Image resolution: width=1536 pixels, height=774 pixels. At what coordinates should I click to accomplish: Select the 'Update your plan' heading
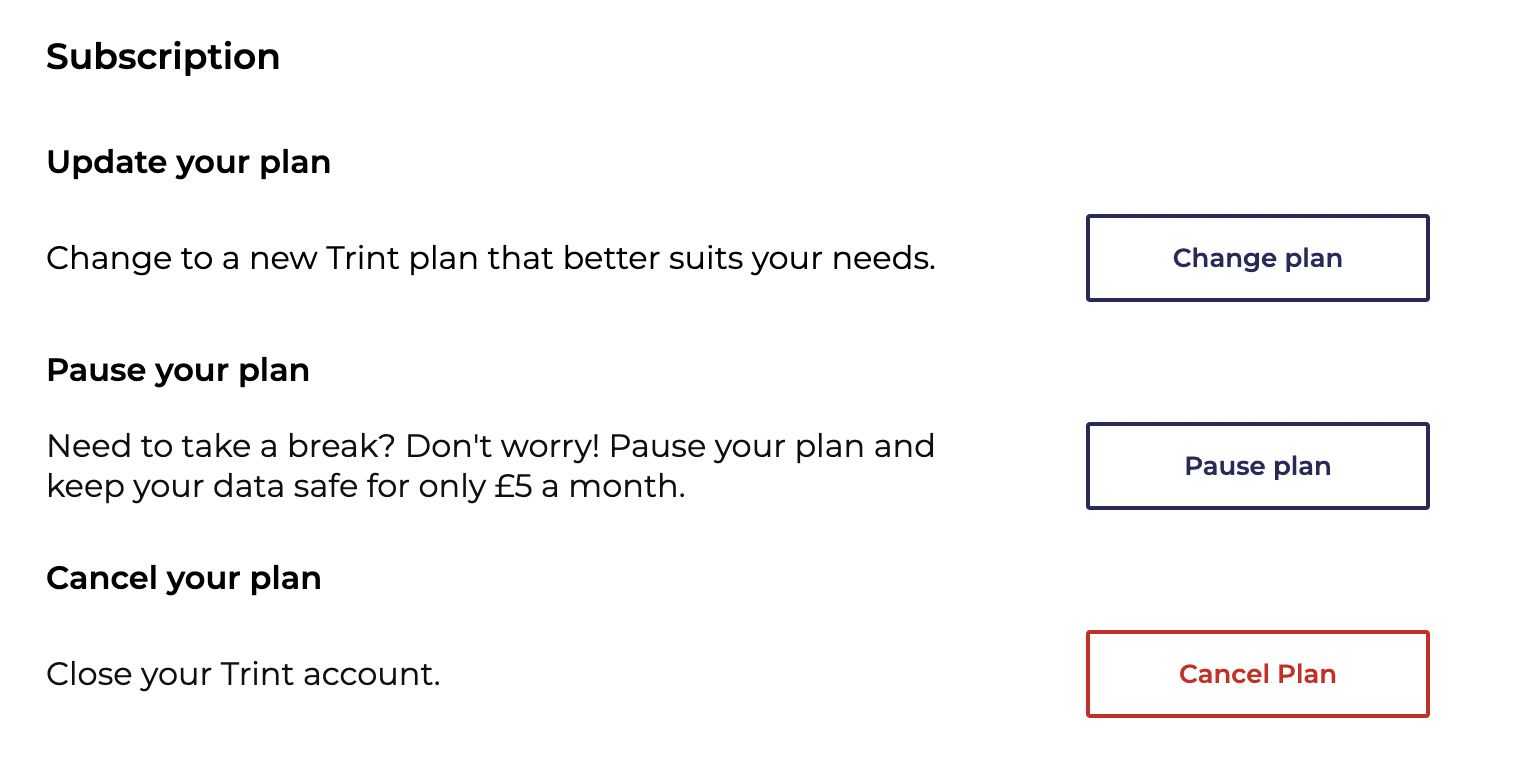188,162
